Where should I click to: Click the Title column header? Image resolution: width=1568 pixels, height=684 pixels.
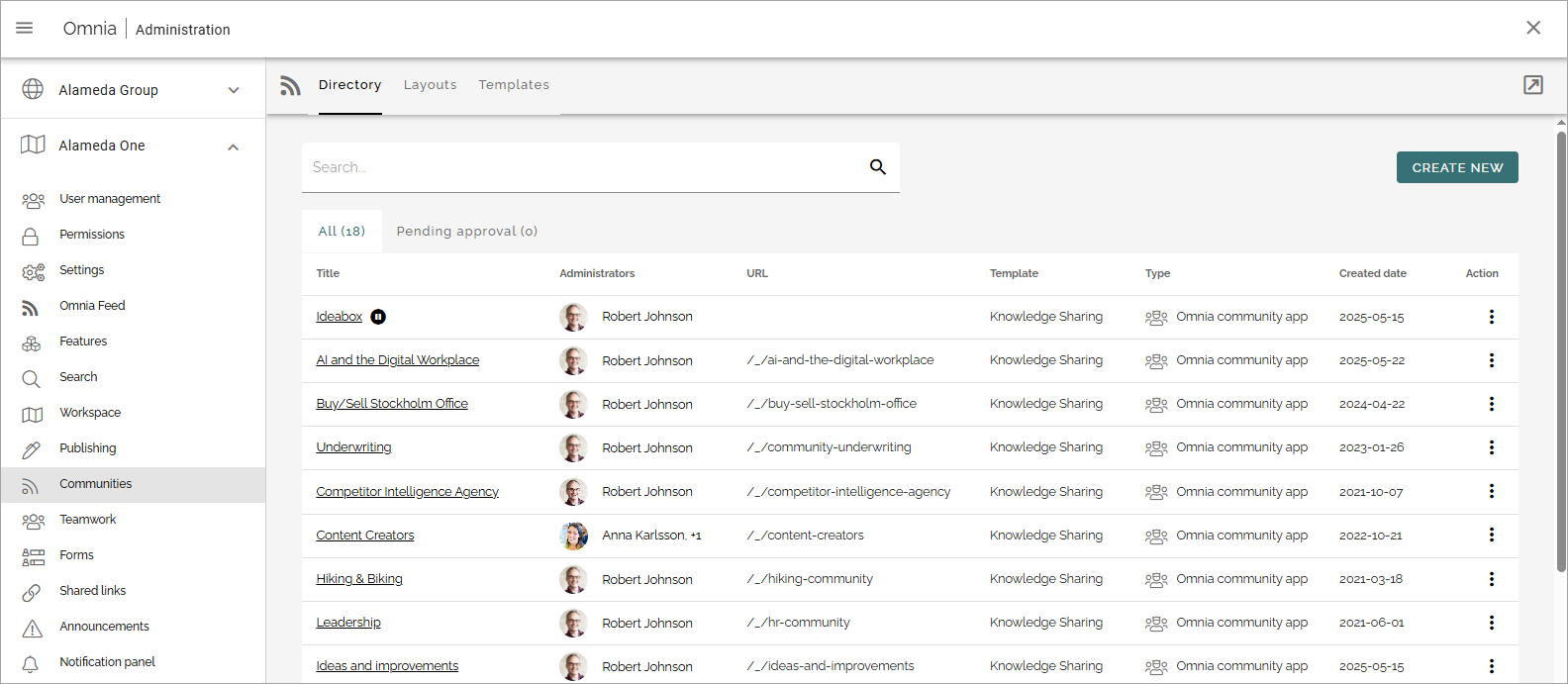point(328,273)
